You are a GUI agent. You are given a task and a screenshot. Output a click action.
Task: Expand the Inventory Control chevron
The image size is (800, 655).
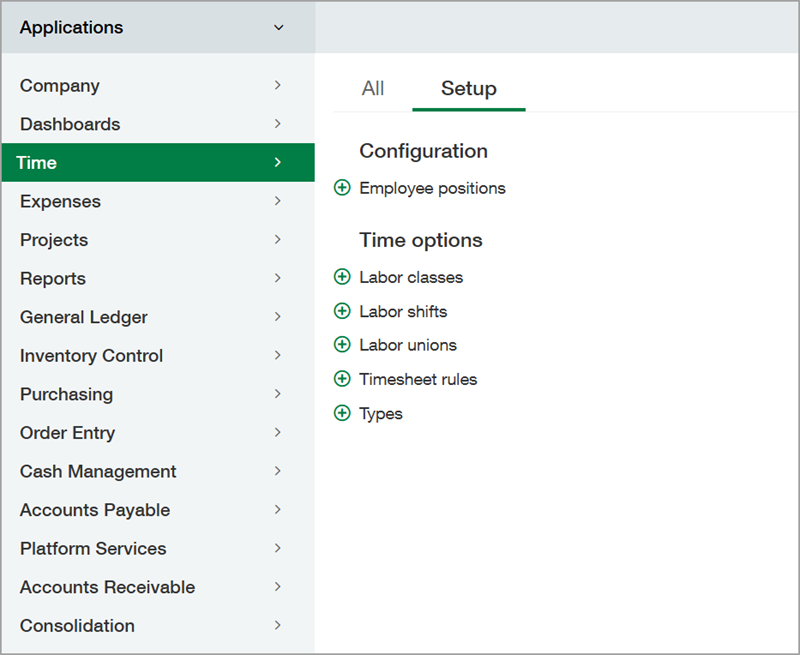[277, 355]
